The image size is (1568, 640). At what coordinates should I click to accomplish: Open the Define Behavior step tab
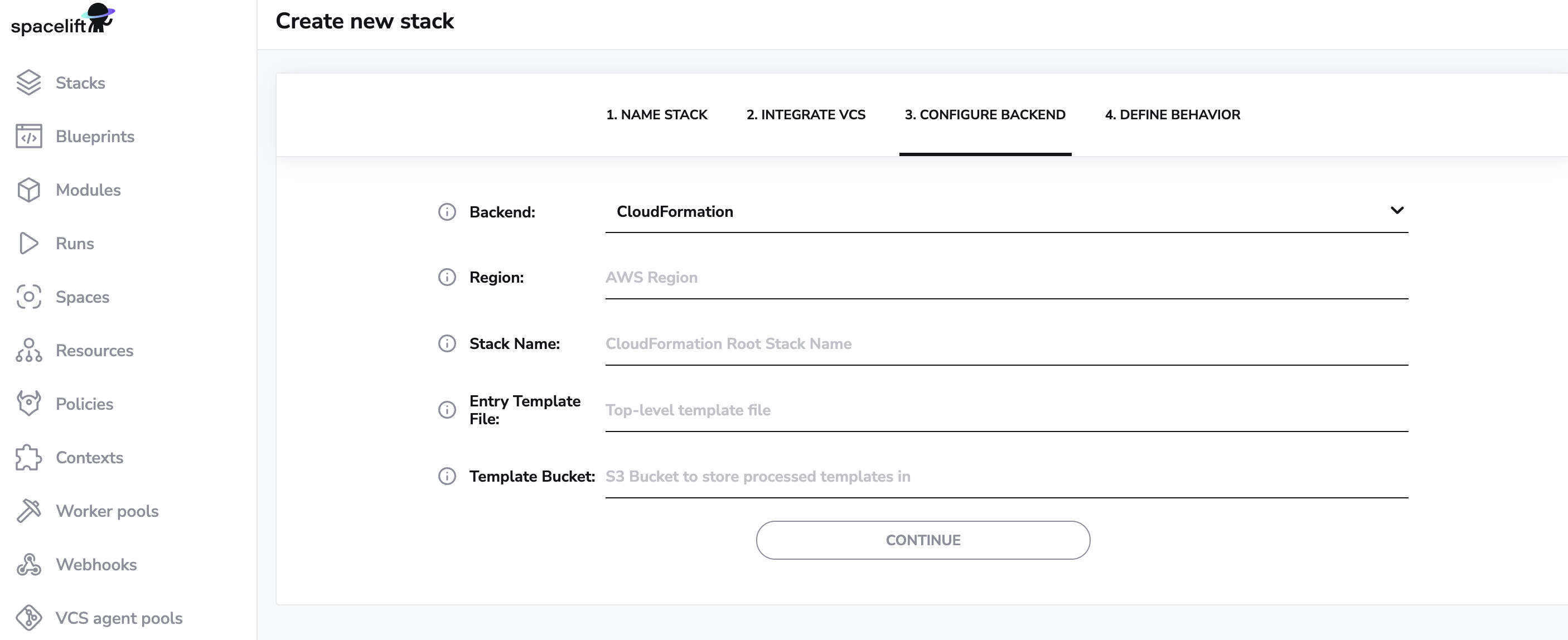point(1172,114)
